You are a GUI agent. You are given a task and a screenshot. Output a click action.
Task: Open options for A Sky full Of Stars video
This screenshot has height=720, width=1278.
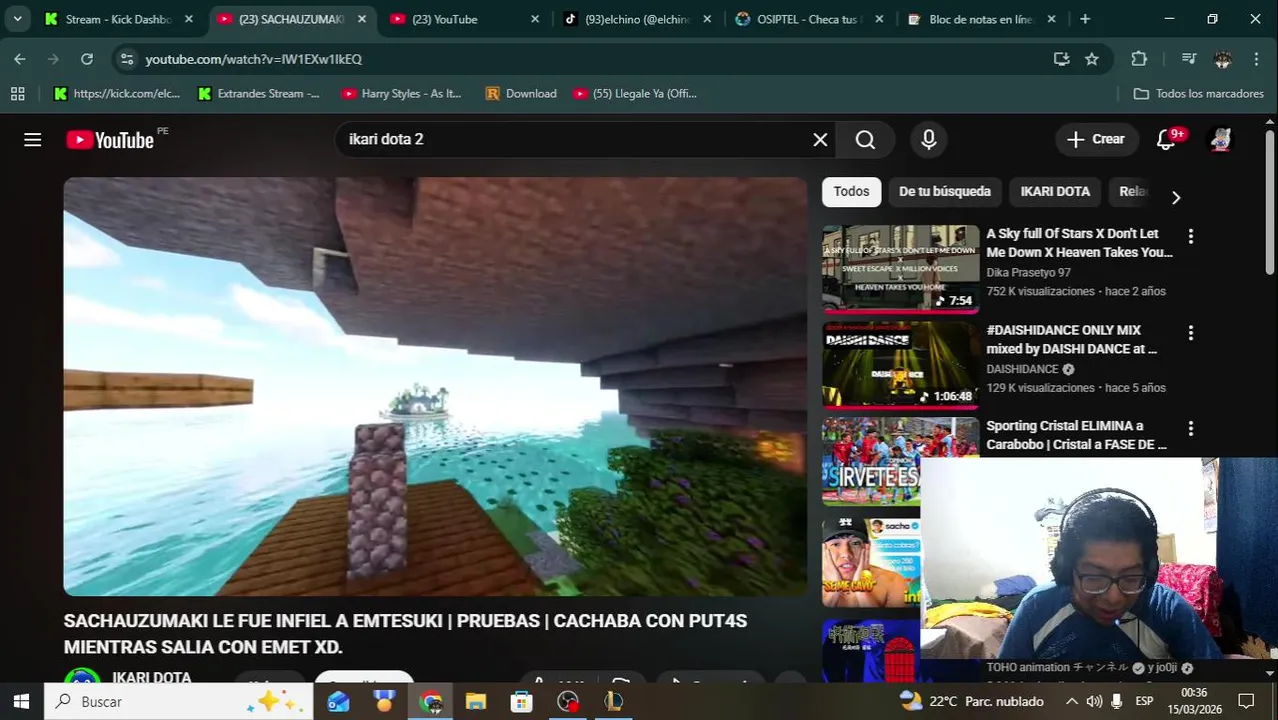click(x=1190, y=236)
